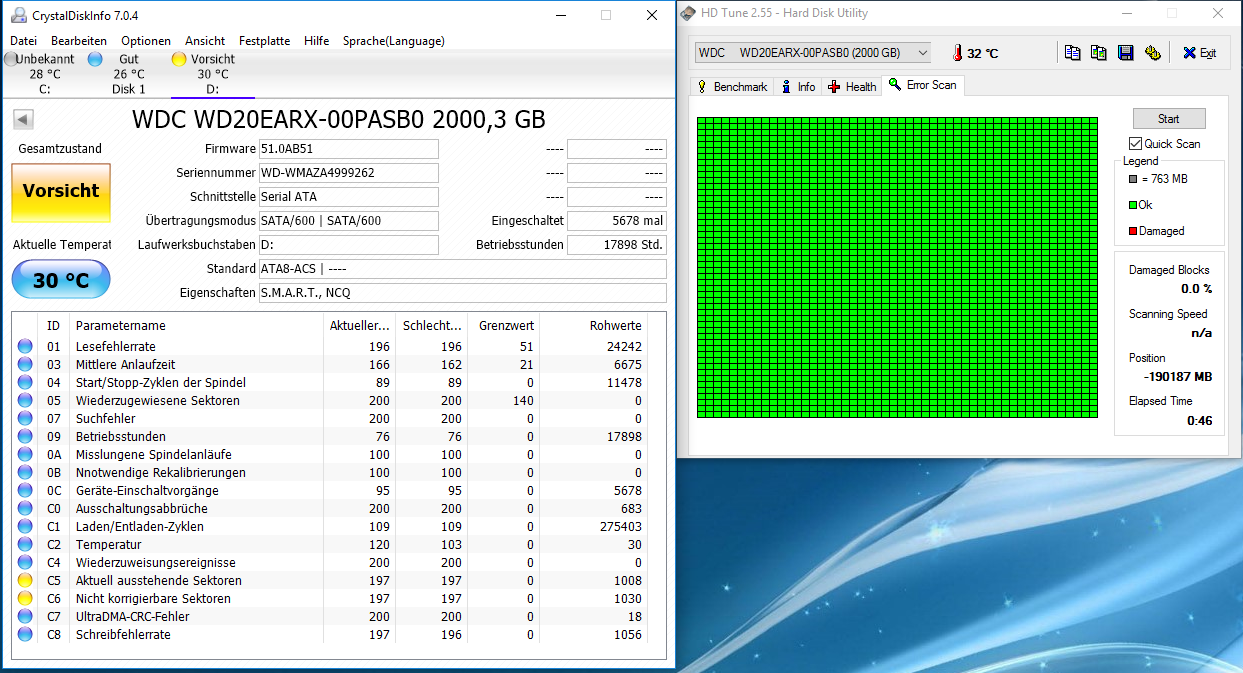1243x673 pixels.
Task: Click the previous disk arrow in CrystalDiskInfo
Action: pos(24,120)
